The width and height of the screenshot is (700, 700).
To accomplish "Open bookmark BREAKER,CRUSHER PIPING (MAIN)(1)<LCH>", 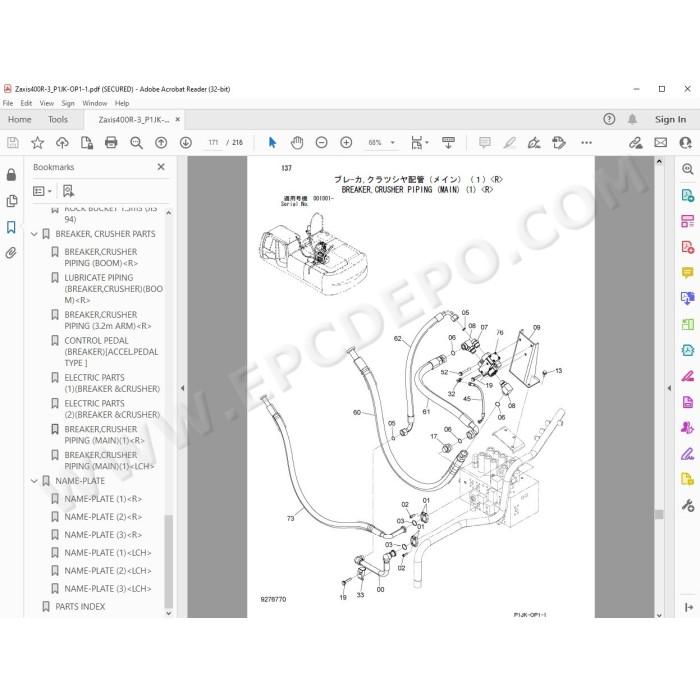I will pos(109,460).
